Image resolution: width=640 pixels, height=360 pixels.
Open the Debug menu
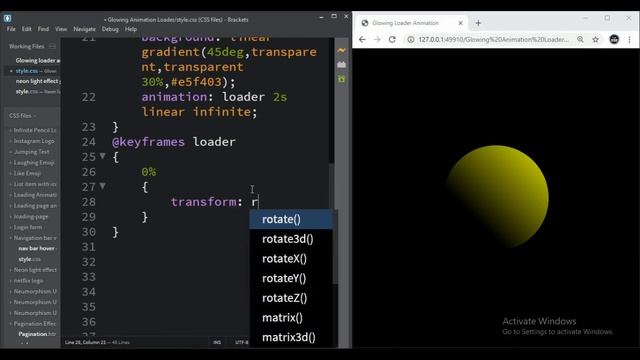tap(110, 29)
